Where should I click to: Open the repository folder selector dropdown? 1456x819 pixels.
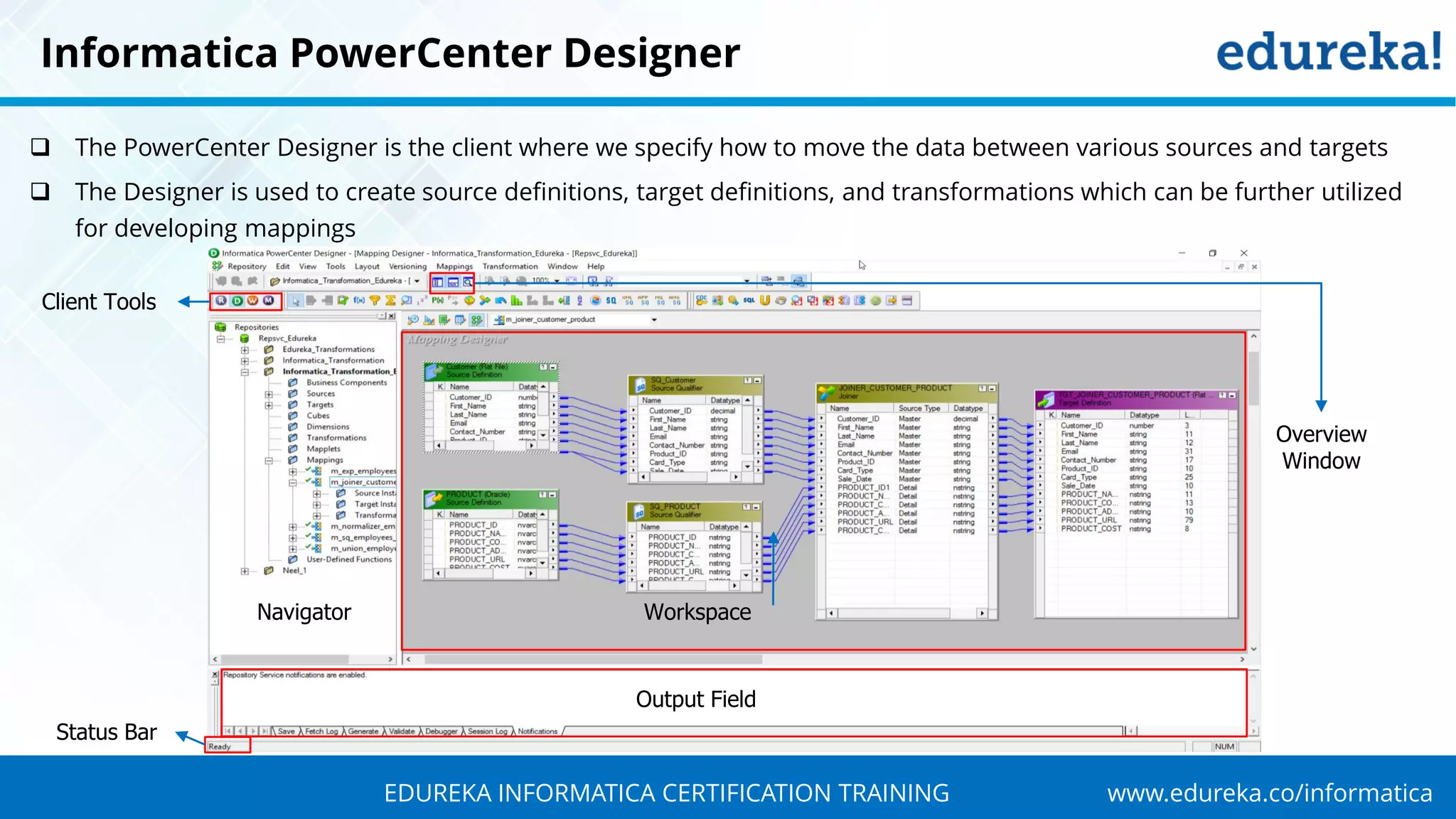point(417,281)
